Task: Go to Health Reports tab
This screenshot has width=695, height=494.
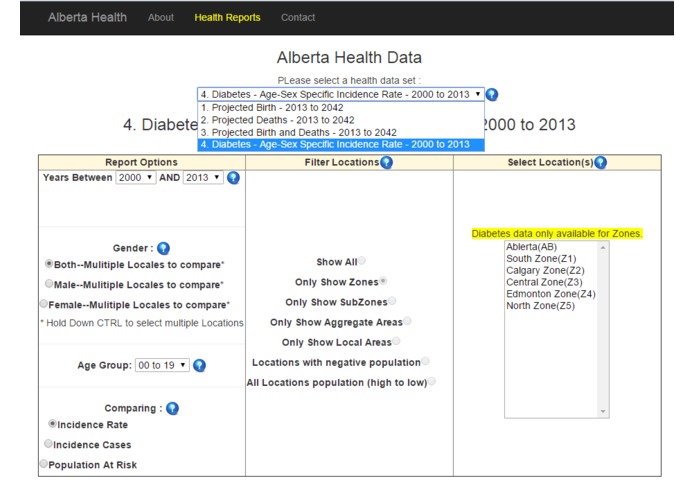Action: point(227,18)
